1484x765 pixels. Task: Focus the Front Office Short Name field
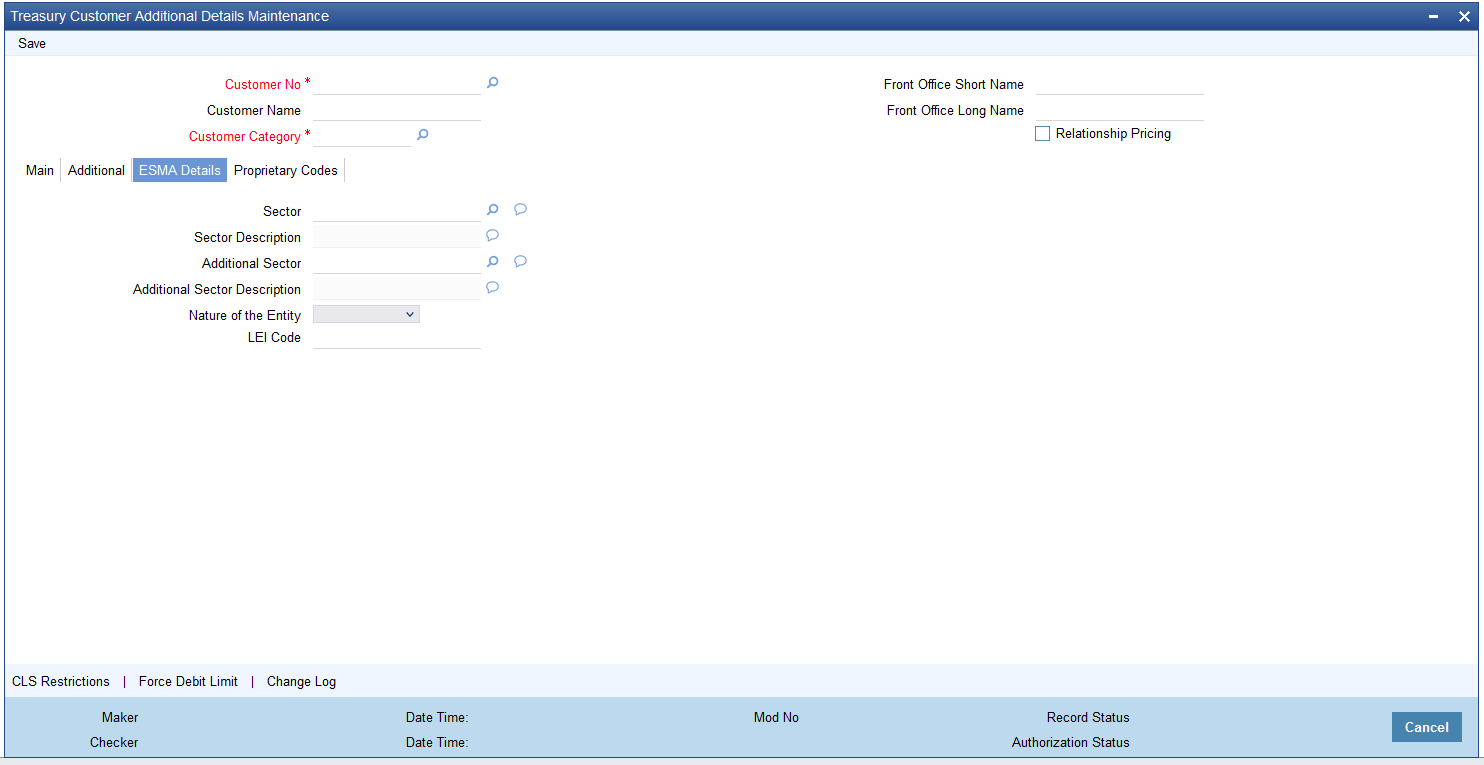click(1120, 84)
